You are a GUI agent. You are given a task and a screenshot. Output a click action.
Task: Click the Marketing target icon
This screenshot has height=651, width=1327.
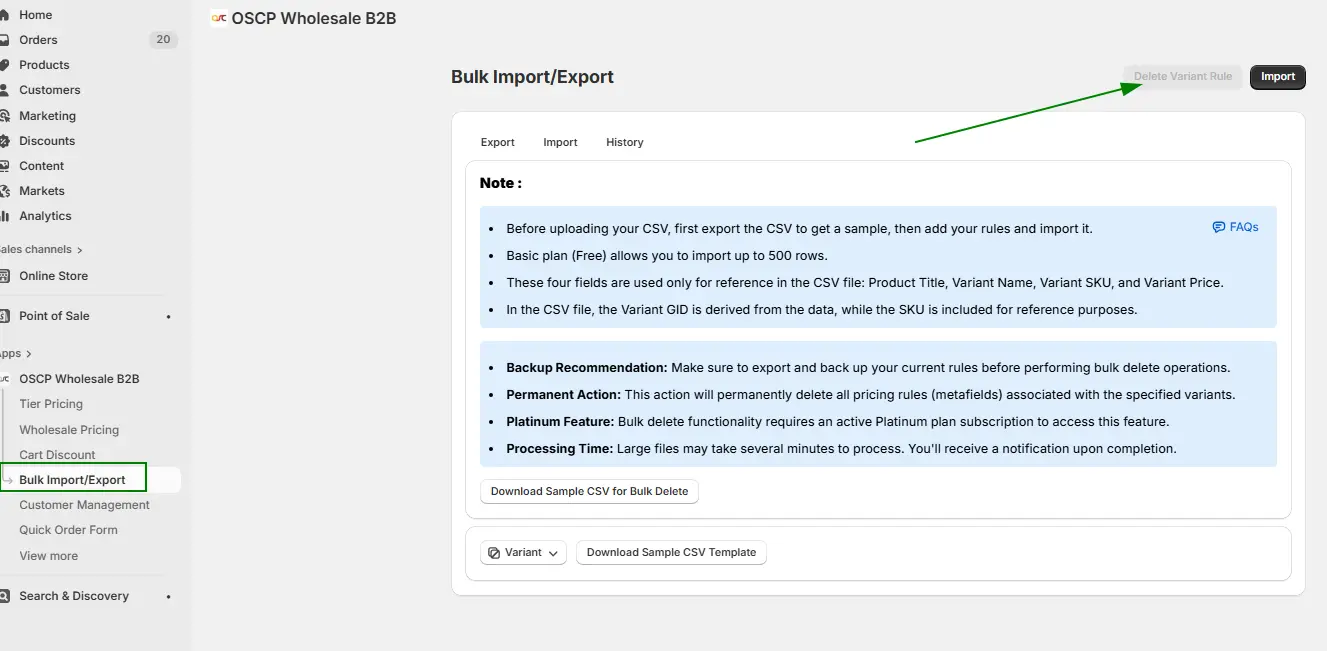pos(5,116)
